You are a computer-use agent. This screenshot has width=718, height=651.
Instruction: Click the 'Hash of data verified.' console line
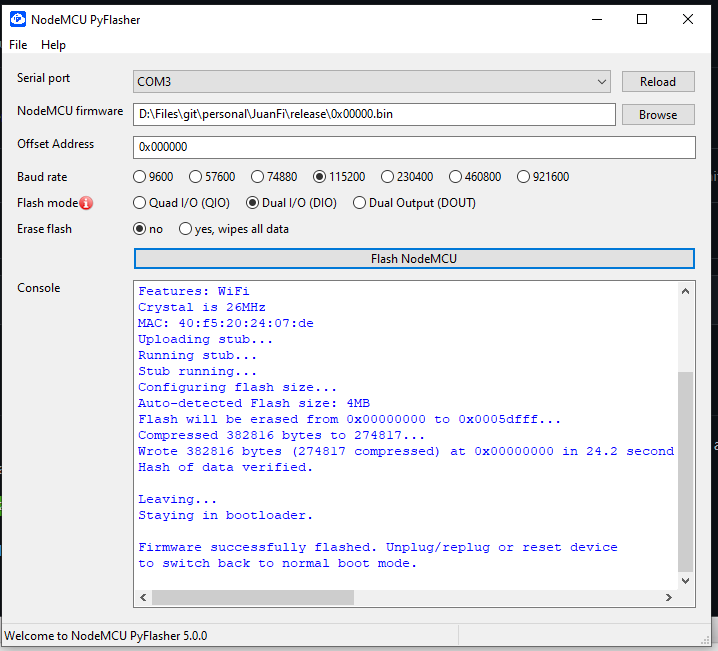225,467
